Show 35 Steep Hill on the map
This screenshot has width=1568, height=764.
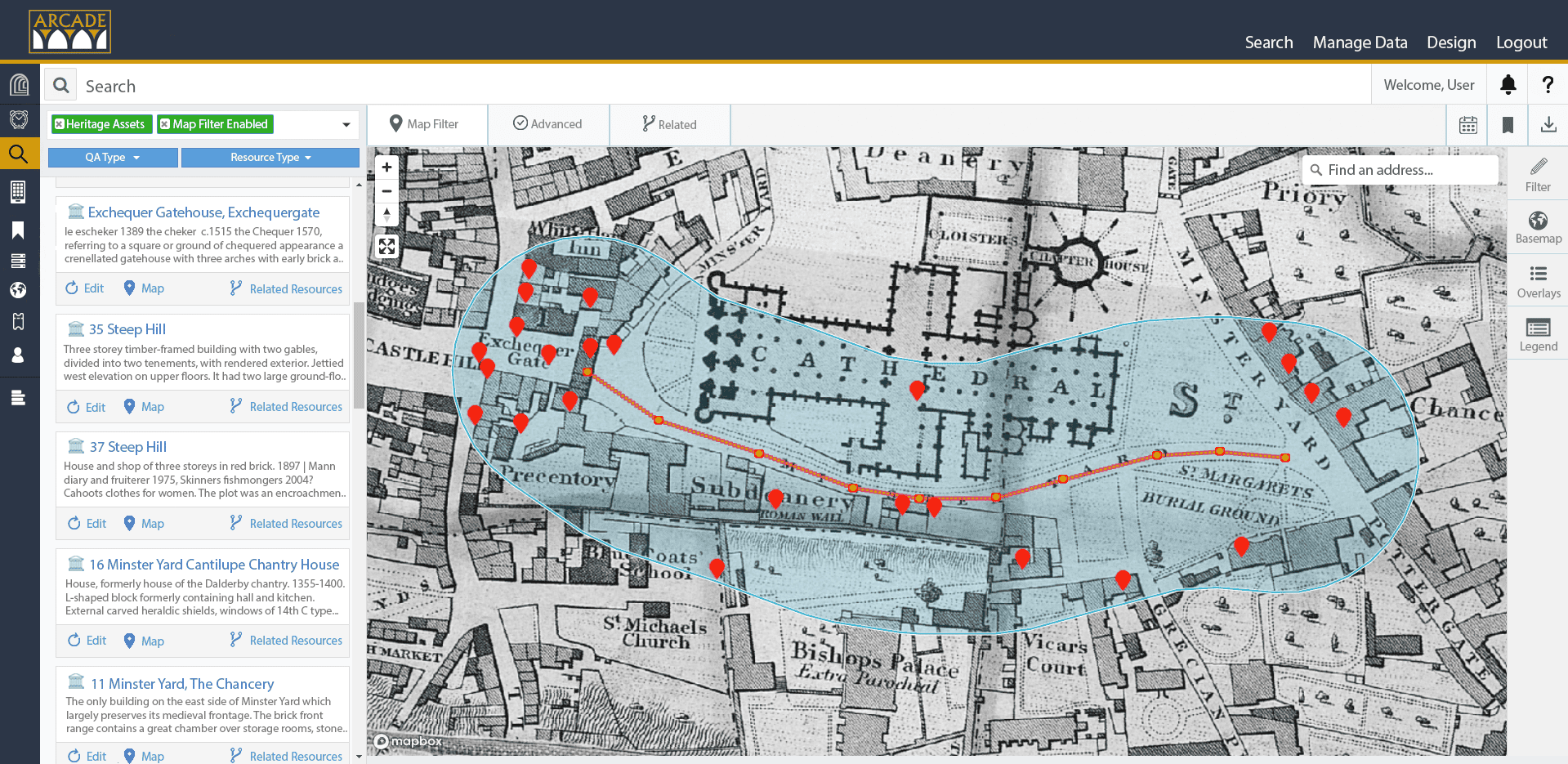click(x=144, y=406)
